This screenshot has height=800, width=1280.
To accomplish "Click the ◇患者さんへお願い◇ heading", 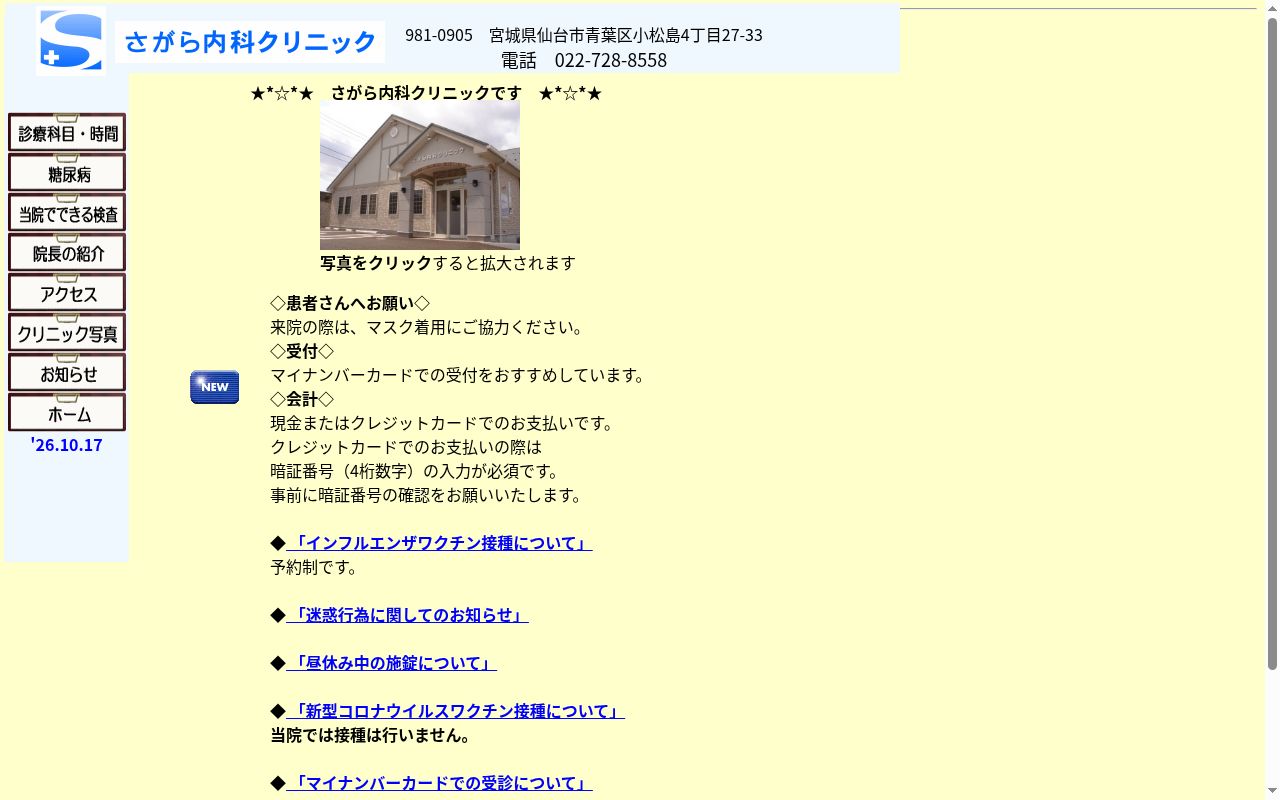I will [350, 303].
